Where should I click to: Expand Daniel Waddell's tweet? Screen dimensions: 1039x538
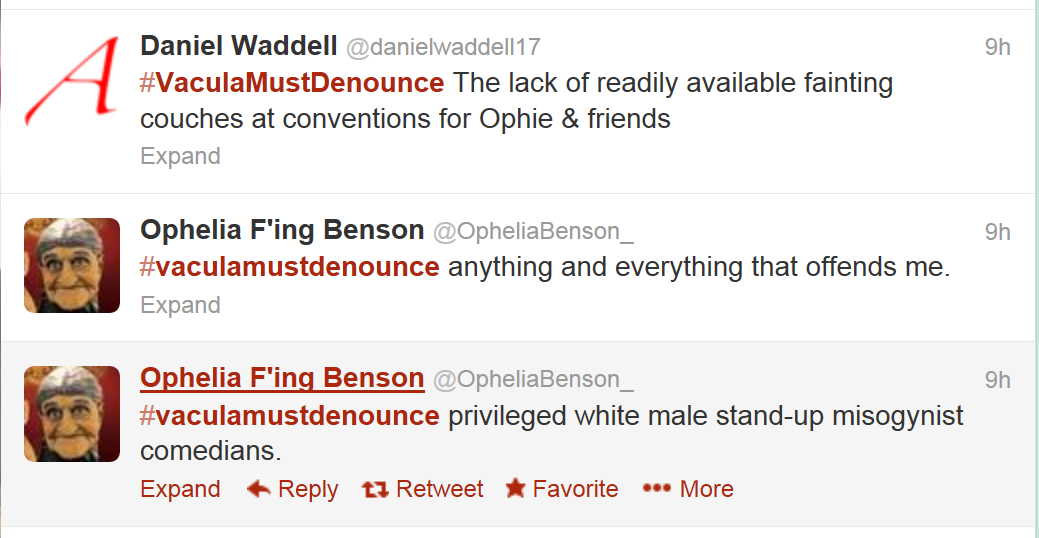point(180,156)
